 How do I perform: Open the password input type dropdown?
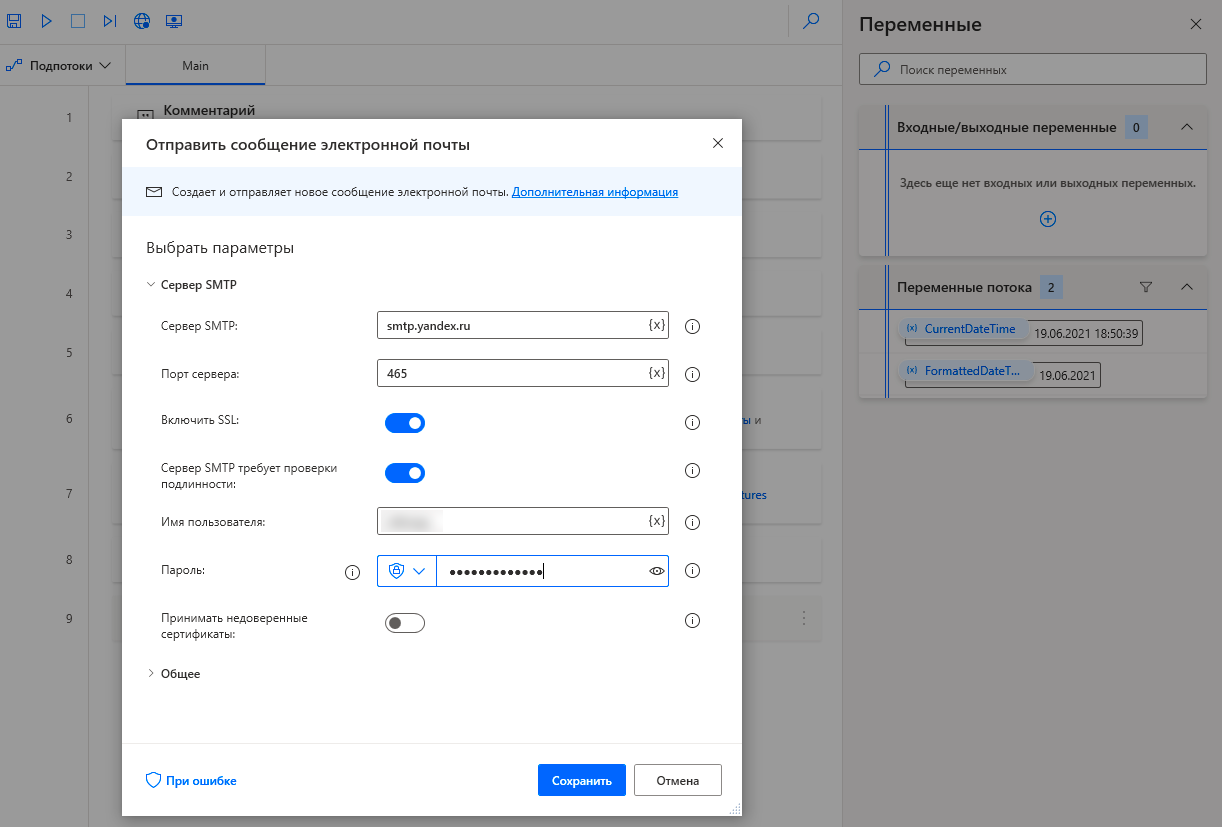coord(407,571)
